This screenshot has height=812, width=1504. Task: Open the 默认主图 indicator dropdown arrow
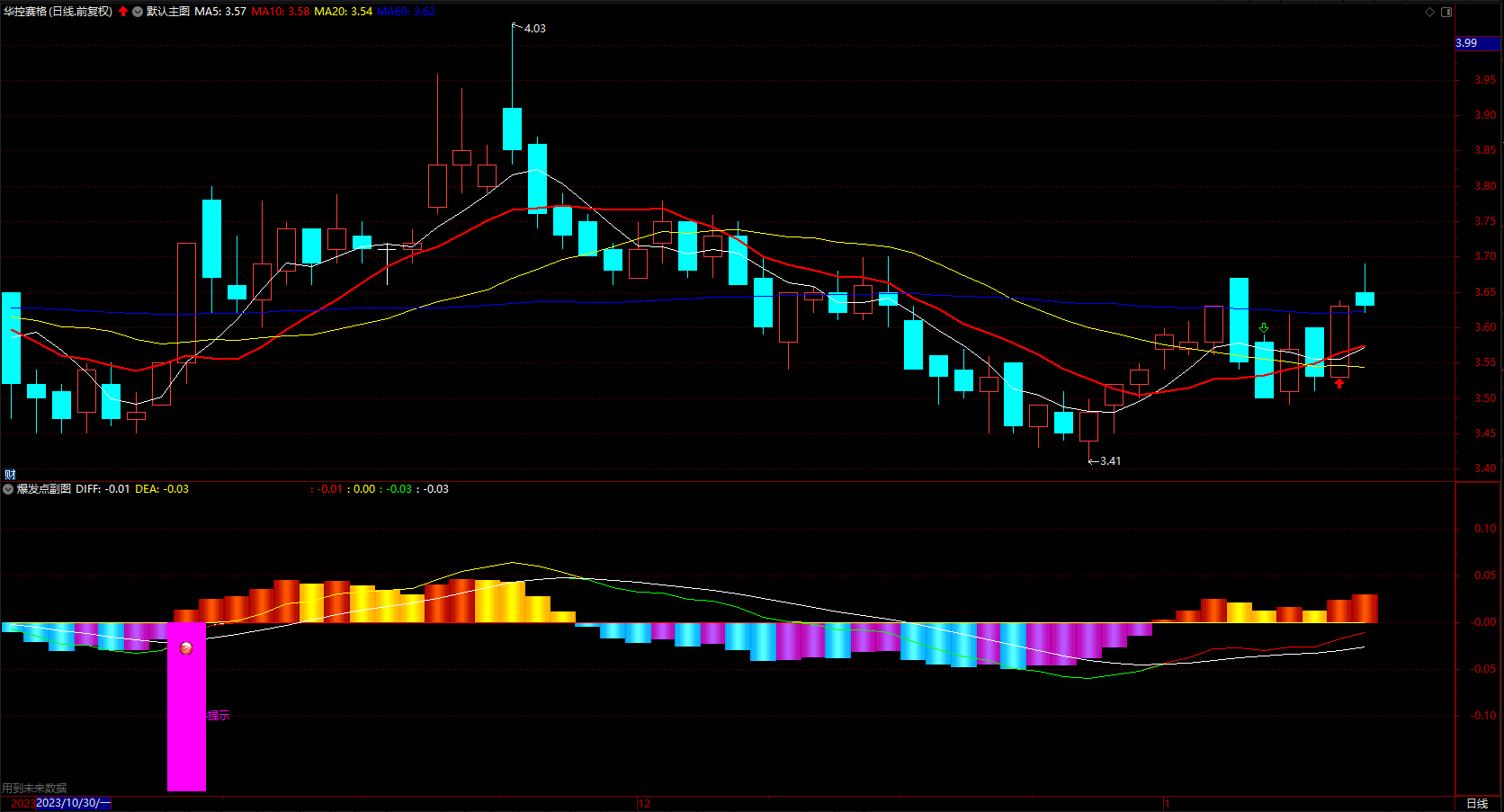[x=138, y=12]
